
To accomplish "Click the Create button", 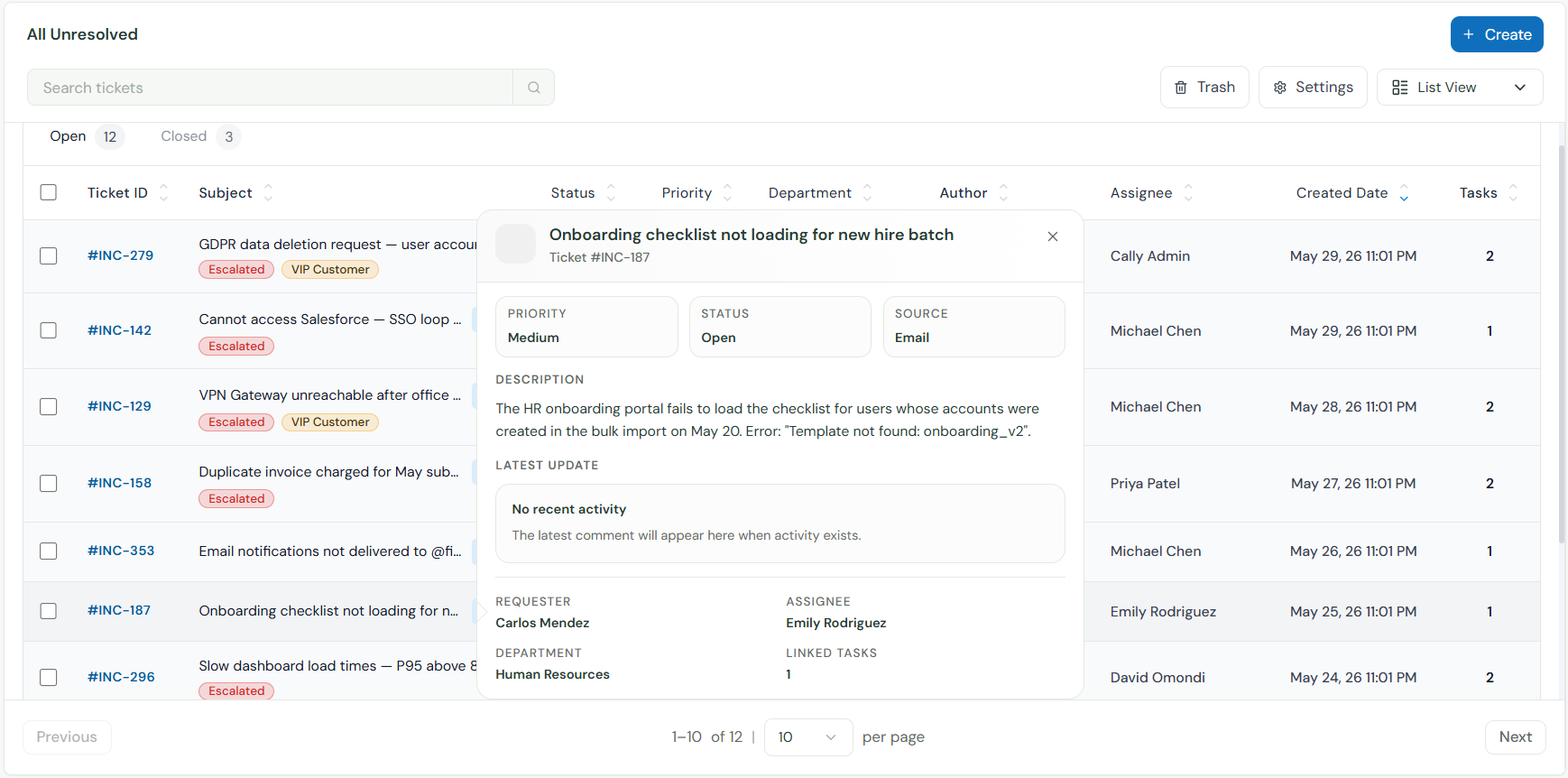I will [x=1497, y=34].
